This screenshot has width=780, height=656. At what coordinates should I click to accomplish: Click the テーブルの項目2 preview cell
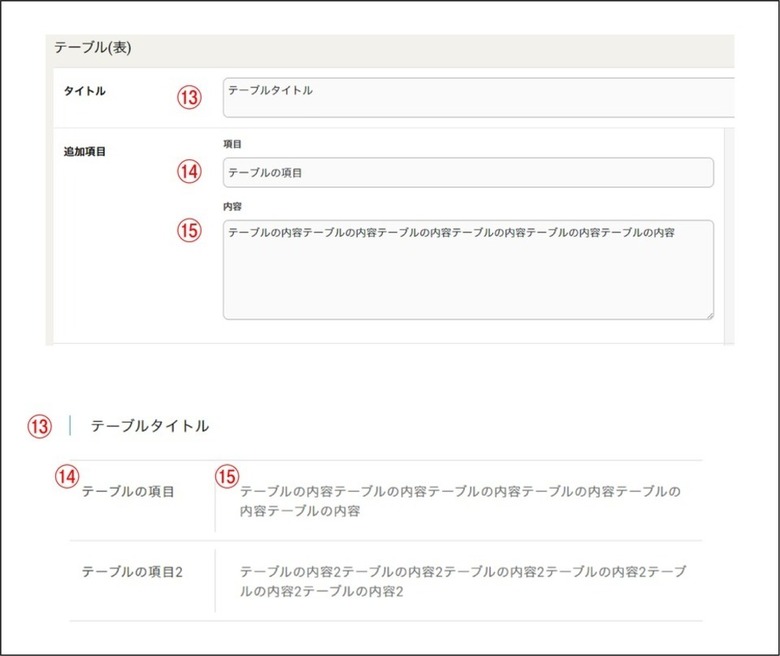click(132, 572)
